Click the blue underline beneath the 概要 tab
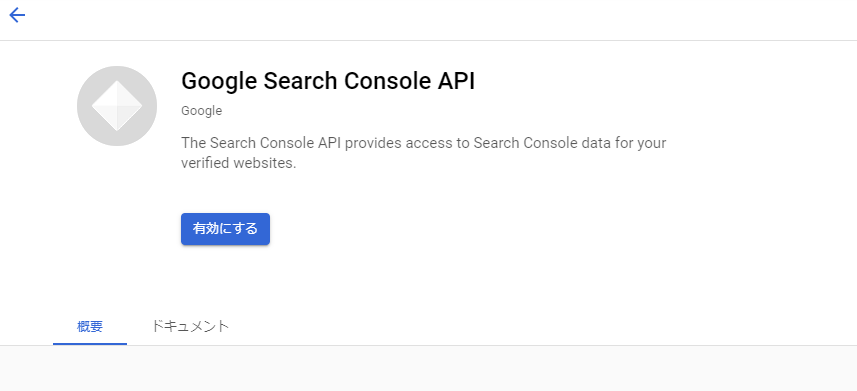Image resolution: width=857 pixels, height=391 pixels. tap(90, 344)
